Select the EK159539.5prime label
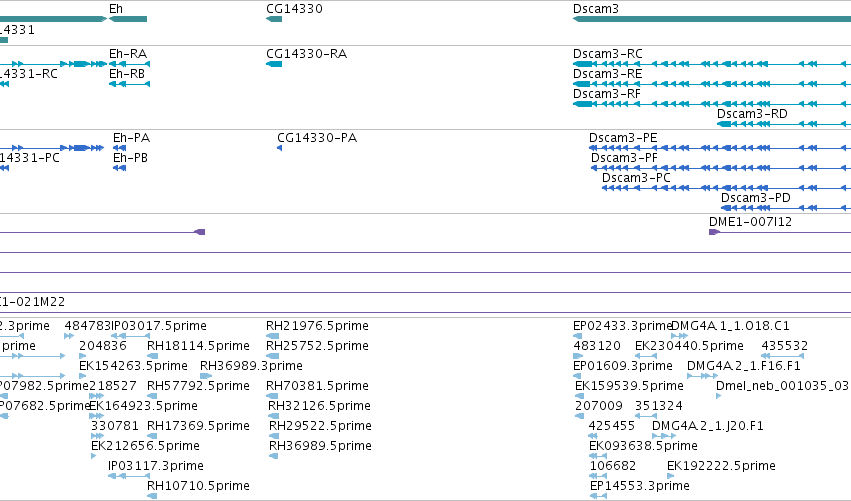851x501 pixels. click(x=629, y=386)
